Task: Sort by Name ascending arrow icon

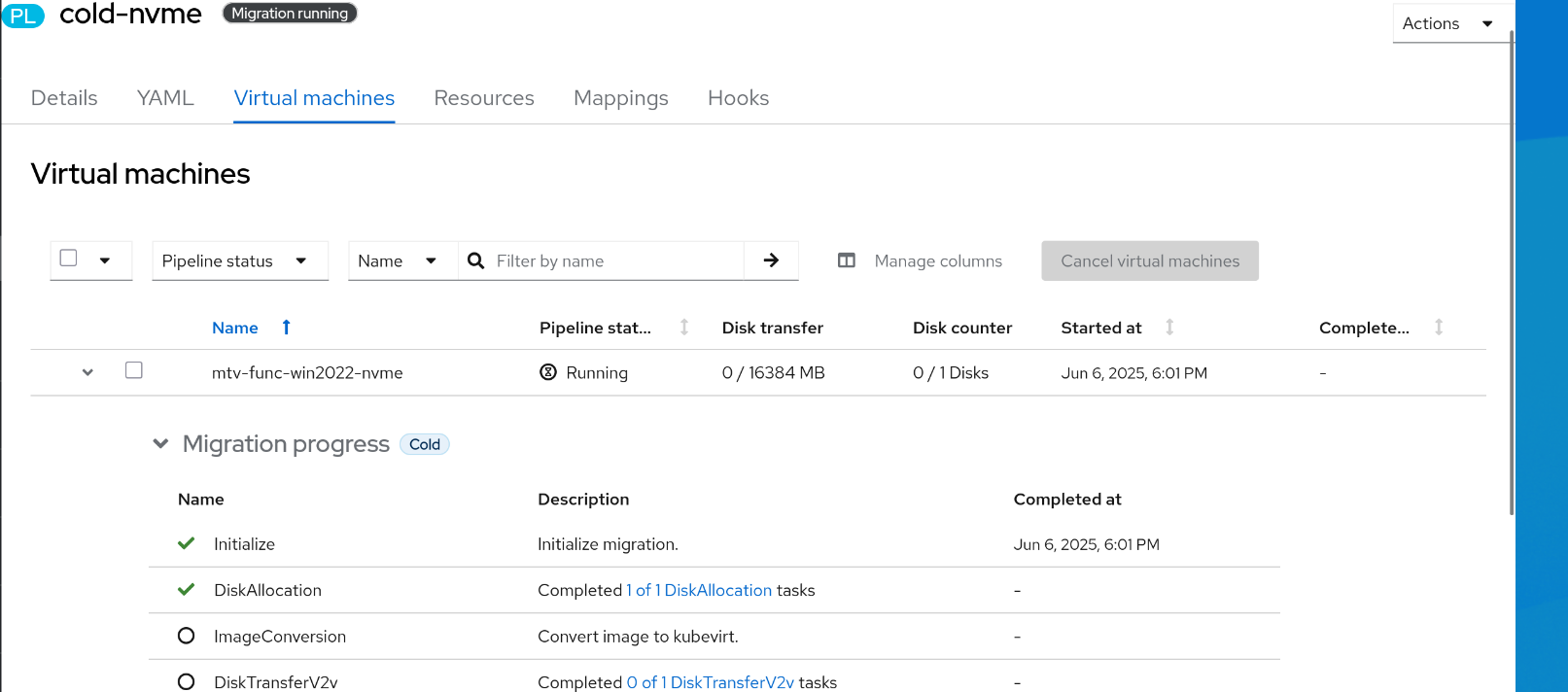Action: click(286, 328)
